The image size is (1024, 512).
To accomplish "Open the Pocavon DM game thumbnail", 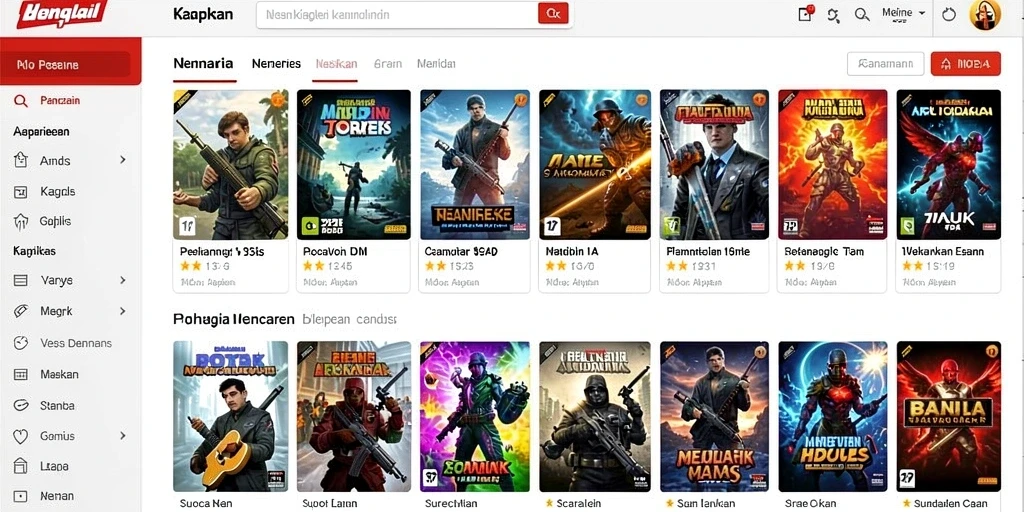I will pos(353,165).
